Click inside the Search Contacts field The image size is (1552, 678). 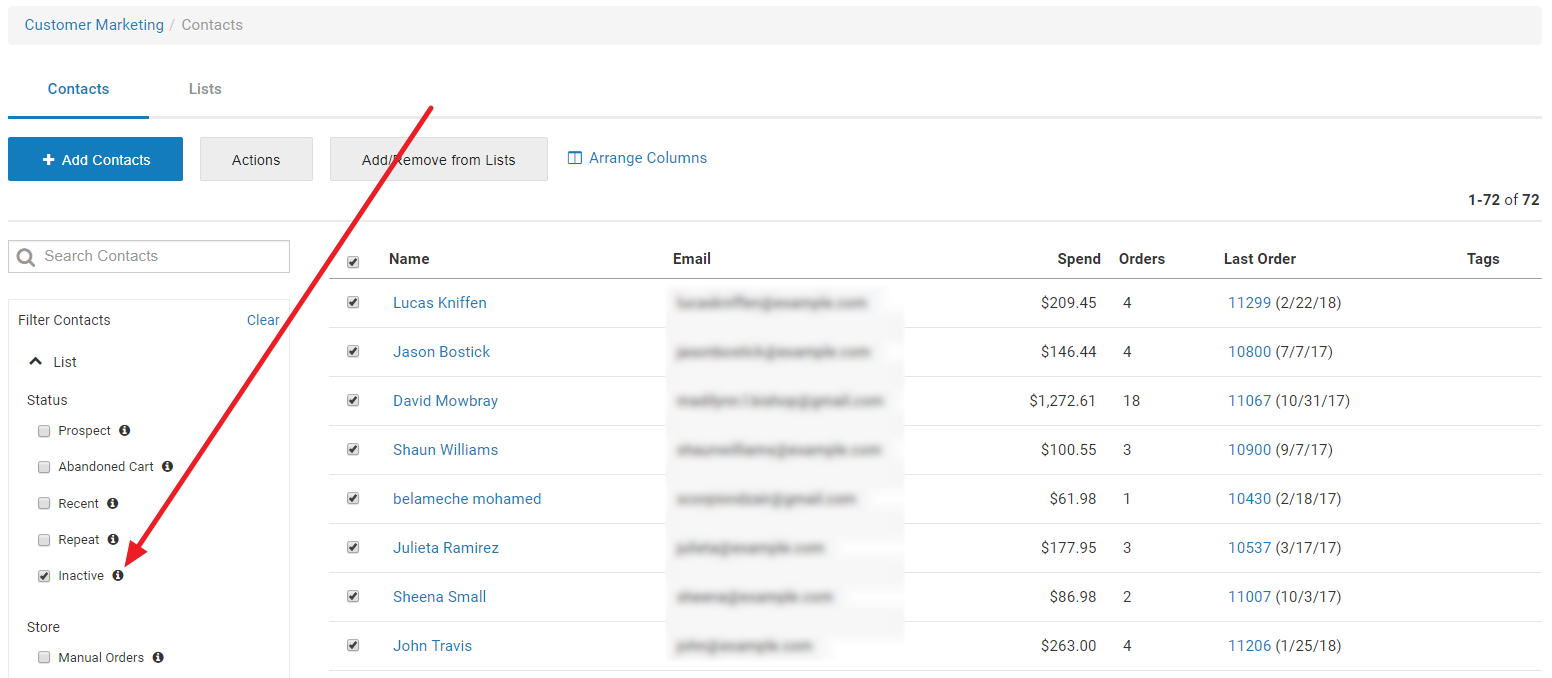coord(160,256)
